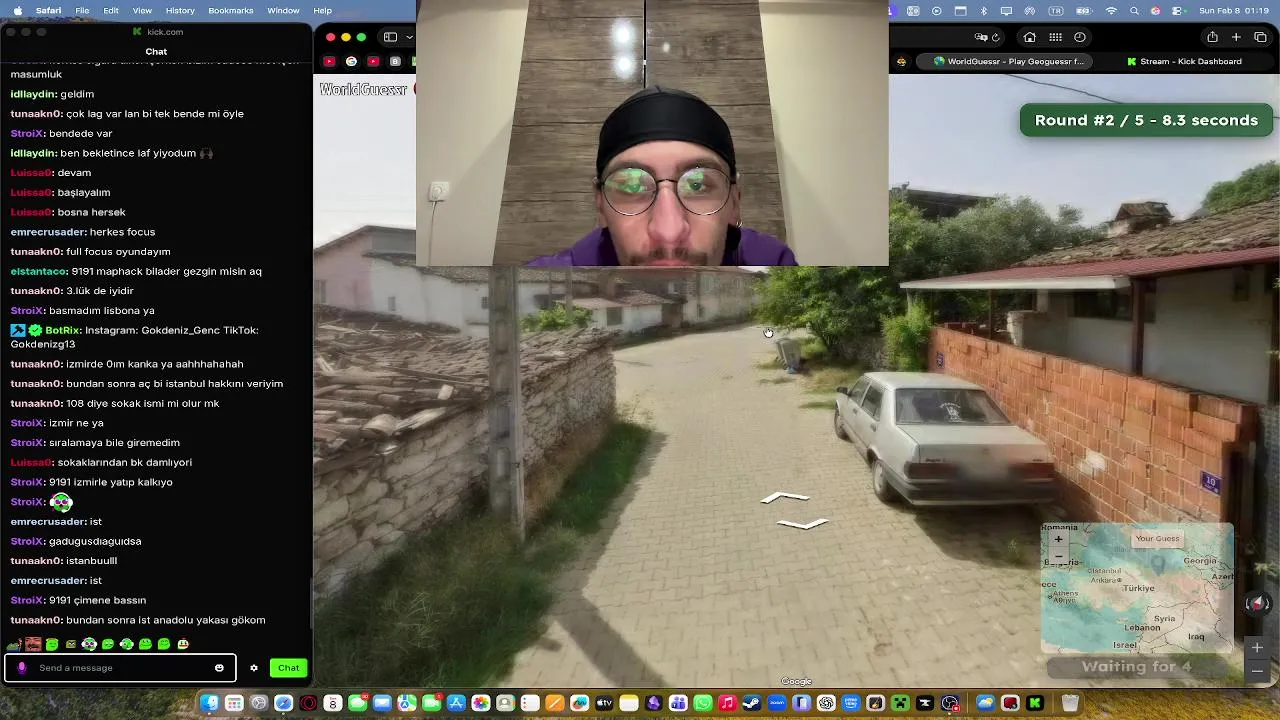Switch to Stream - Kick Dashboard tab
1280x720 pixels.
1184,61
